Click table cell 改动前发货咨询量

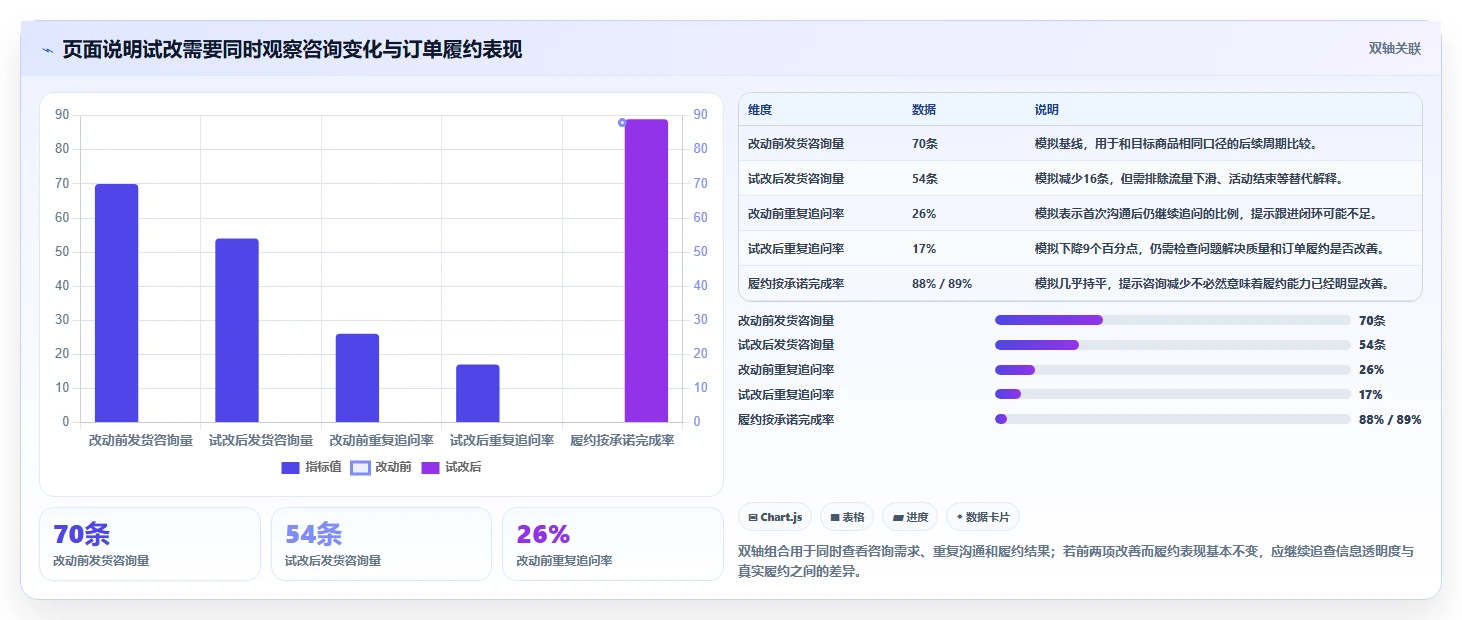point(796,144)
